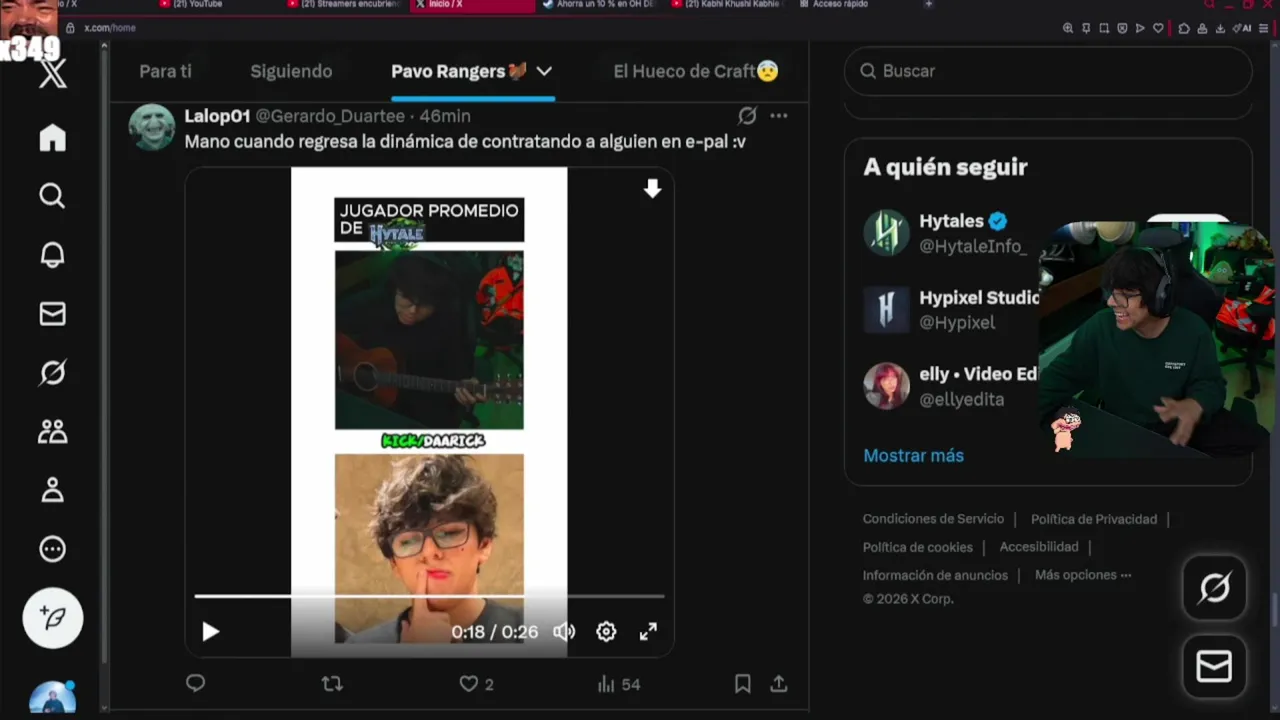The width and height of the screenshot is (1280, 720).
Task: Click the video download arrow icon
Action: pyautogui.click(x=652, y=189)
